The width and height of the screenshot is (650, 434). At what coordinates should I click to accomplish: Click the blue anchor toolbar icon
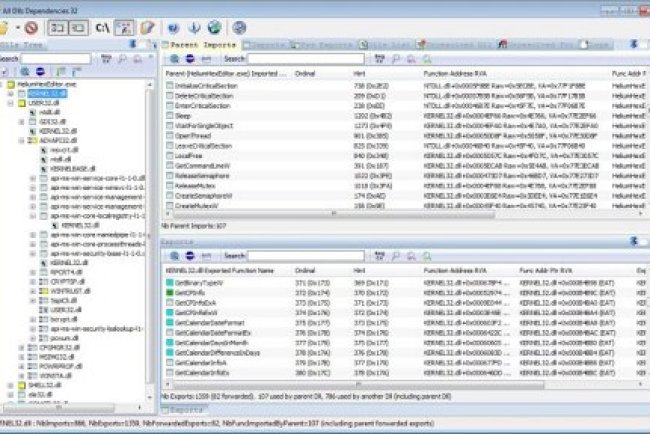point(194,28)
